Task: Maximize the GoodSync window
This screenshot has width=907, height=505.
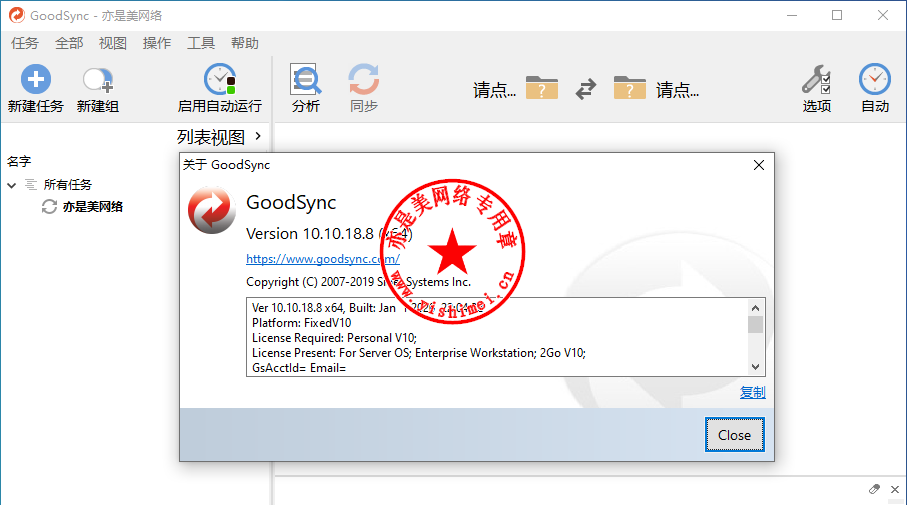Action: pyautogui.click(x=837, y=15)
